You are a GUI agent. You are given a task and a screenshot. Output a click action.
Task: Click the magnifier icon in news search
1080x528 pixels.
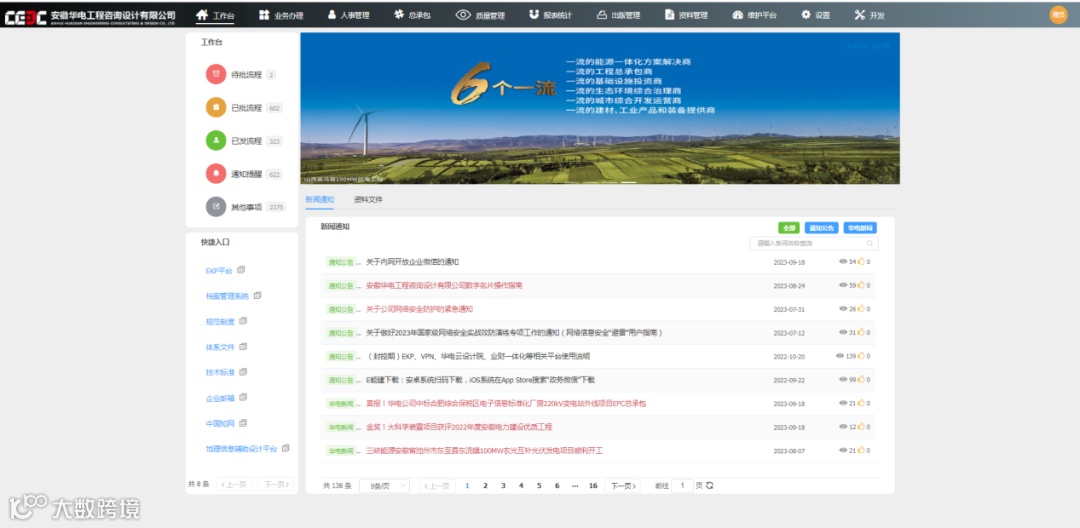coord(870,243)
